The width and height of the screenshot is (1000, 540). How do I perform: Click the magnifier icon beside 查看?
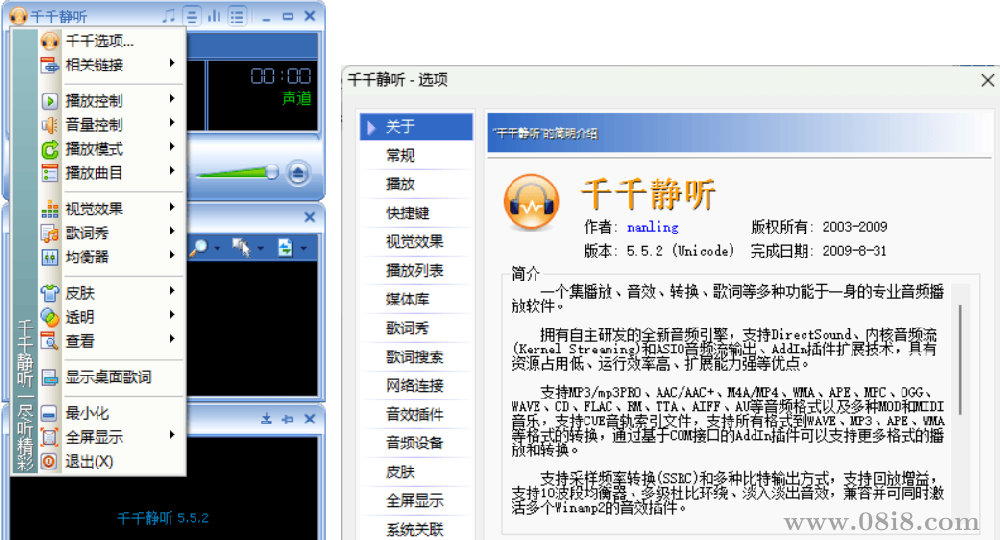pyautogui.click(x=50, y=342)
